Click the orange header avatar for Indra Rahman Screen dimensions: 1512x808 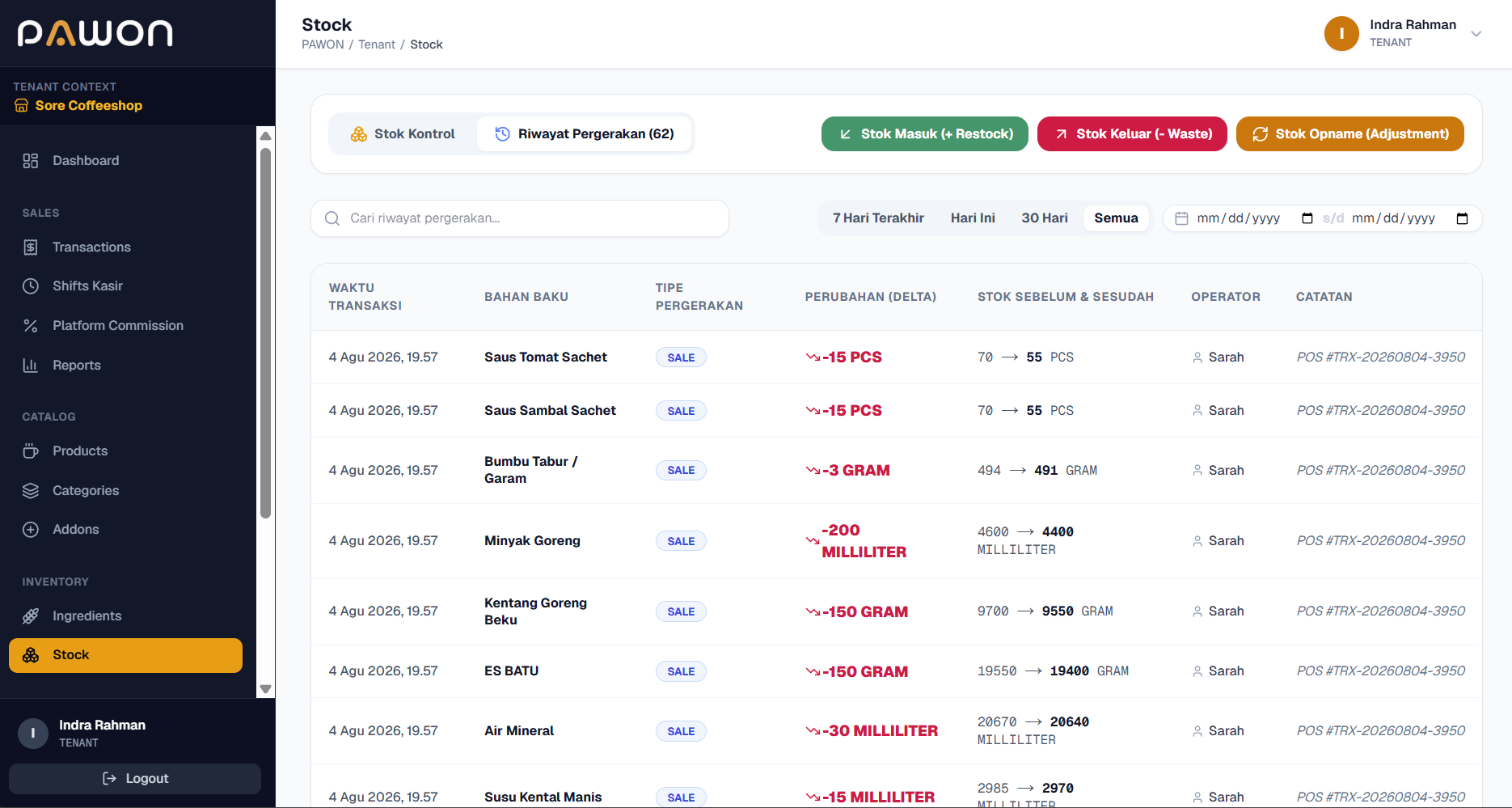click(x=1341, y=34)
